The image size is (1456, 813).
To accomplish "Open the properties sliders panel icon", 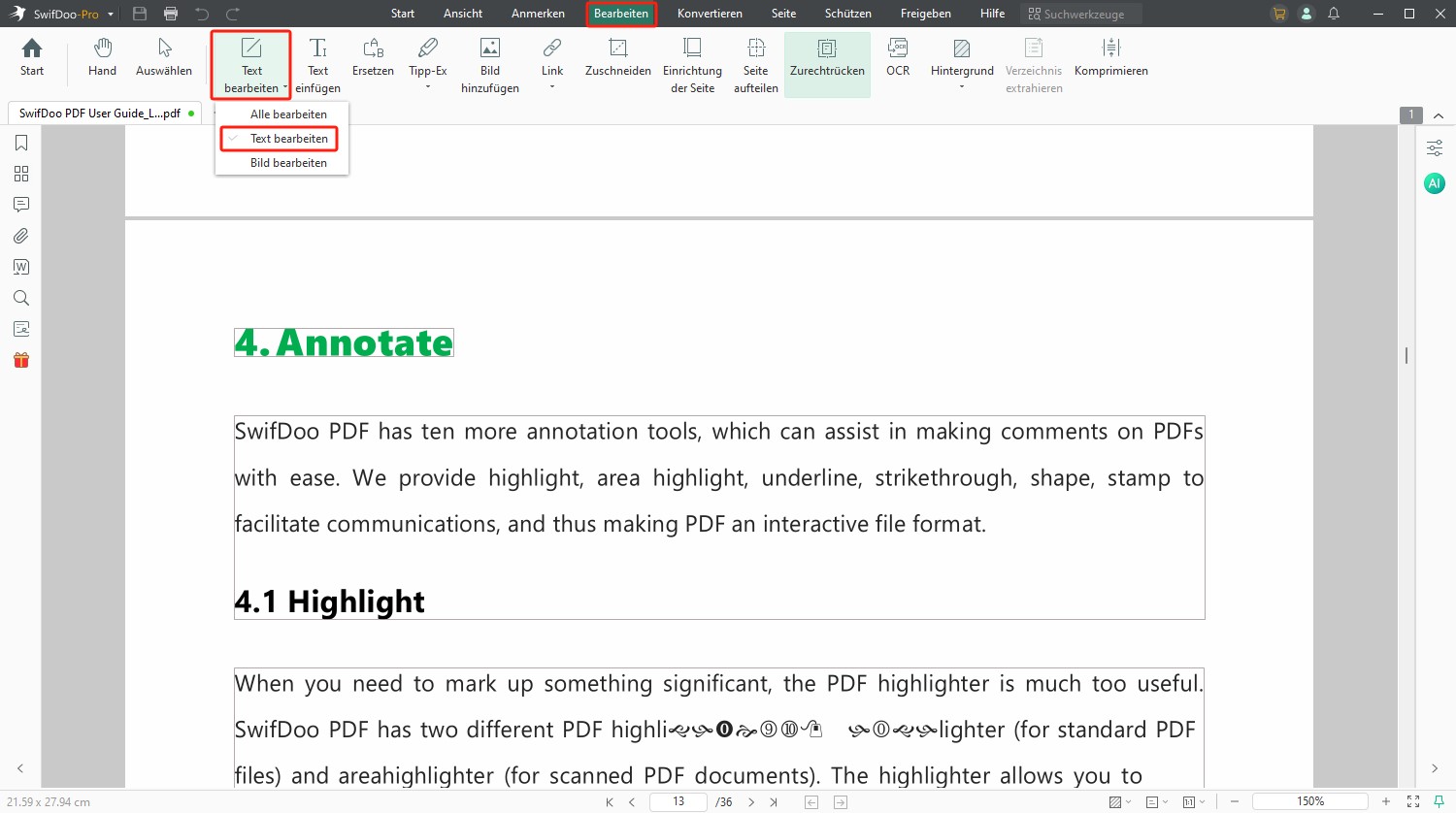I will [1434, 148].
